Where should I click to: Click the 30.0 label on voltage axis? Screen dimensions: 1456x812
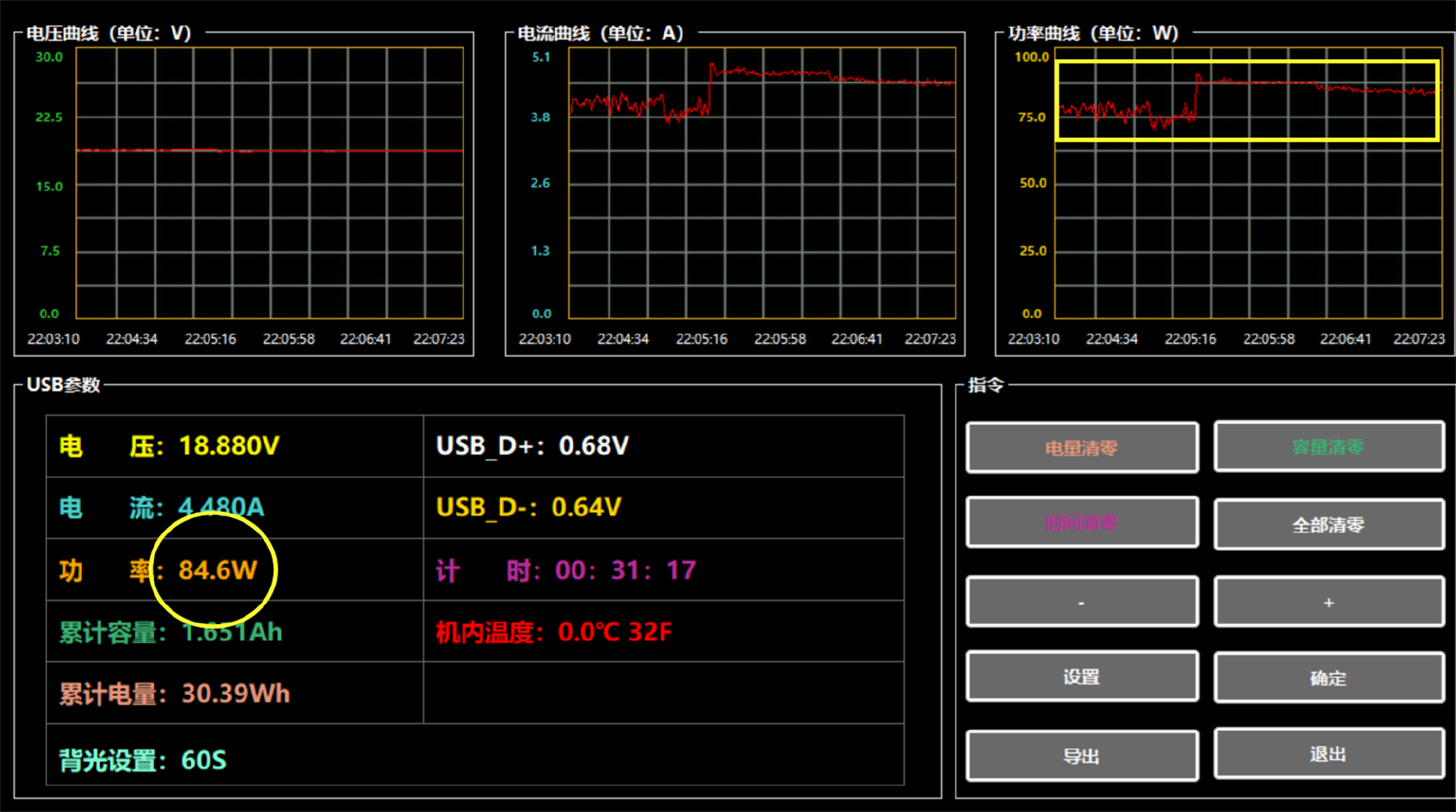(49, 57)
